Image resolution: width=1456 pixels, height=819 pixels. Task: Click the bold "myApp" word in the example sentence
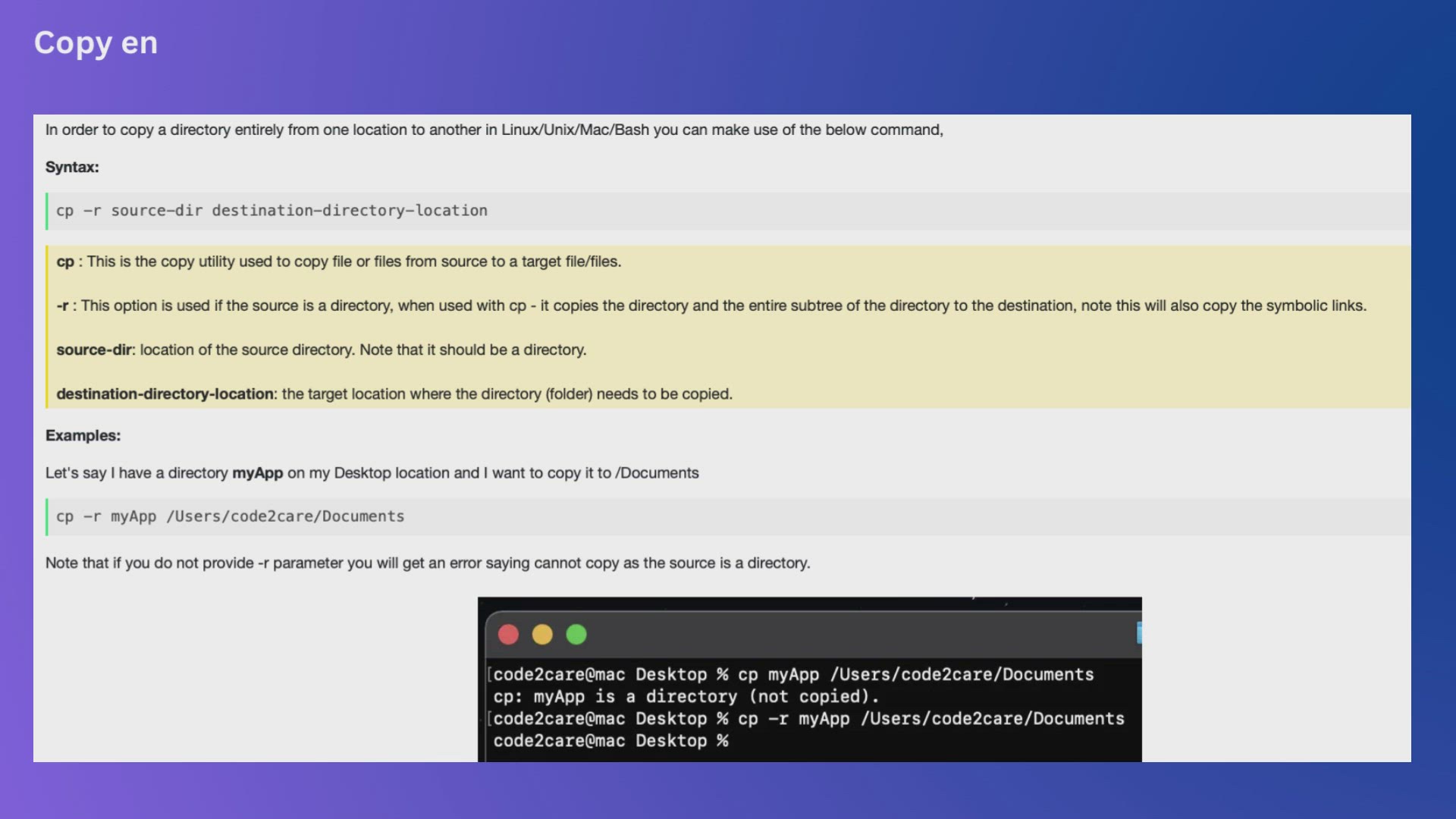257,473
